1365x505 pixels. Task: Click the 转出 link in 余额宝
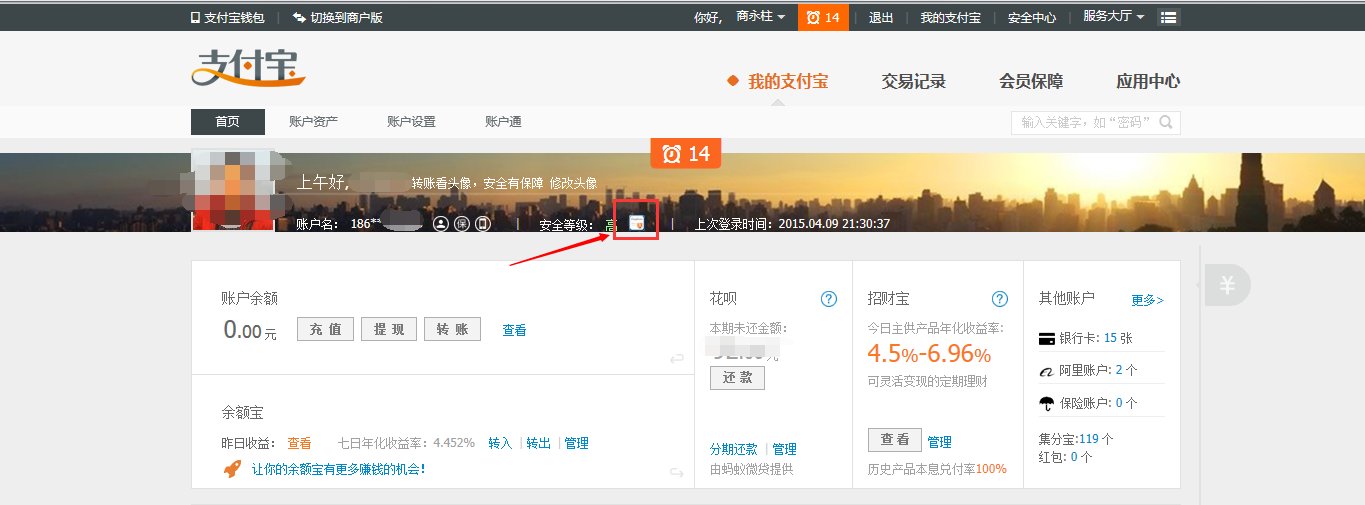coord(538,443)
